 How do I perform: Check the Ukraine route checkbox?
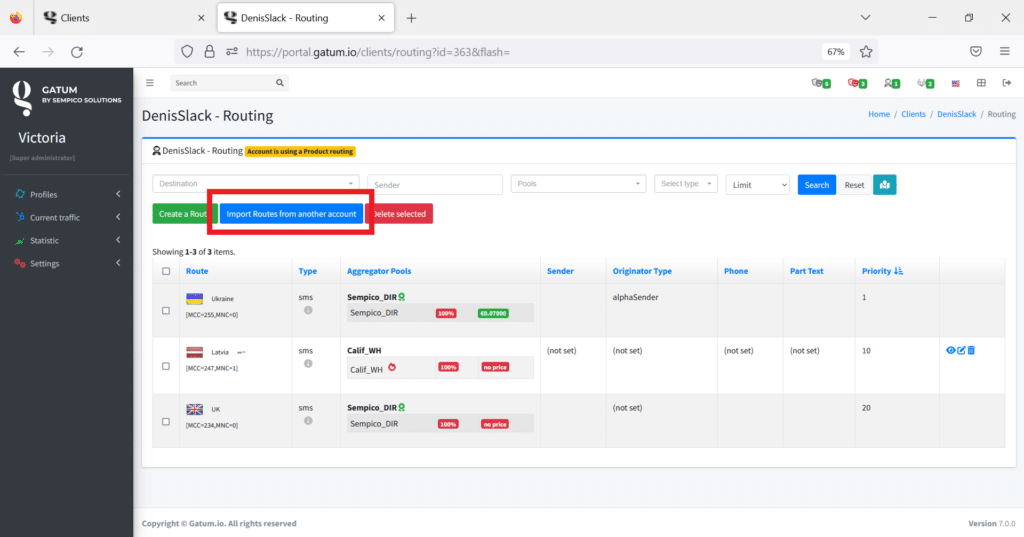point(166,311)
